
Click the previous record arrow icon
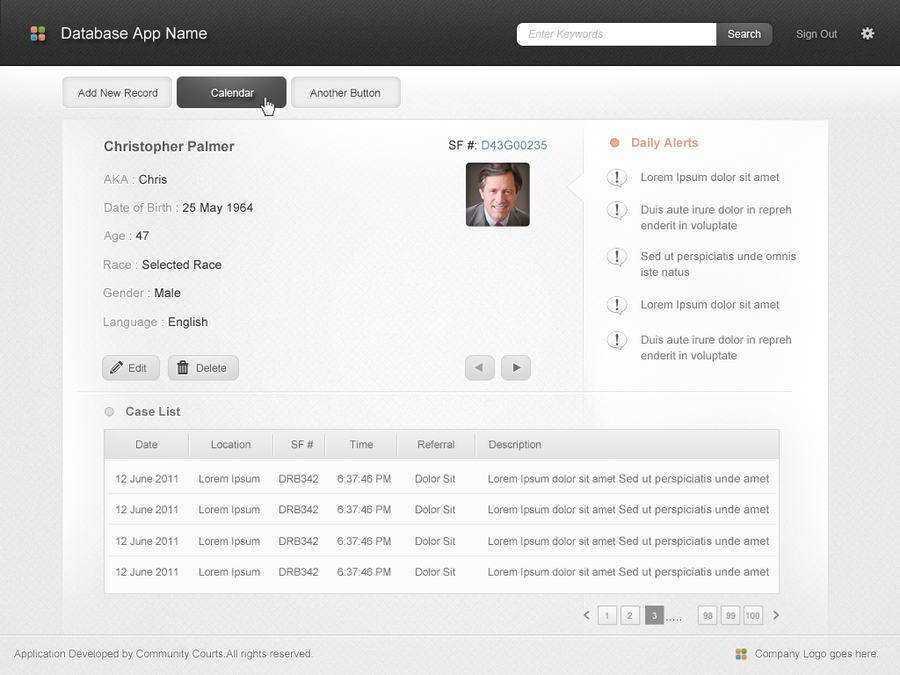tap(479, 367)
